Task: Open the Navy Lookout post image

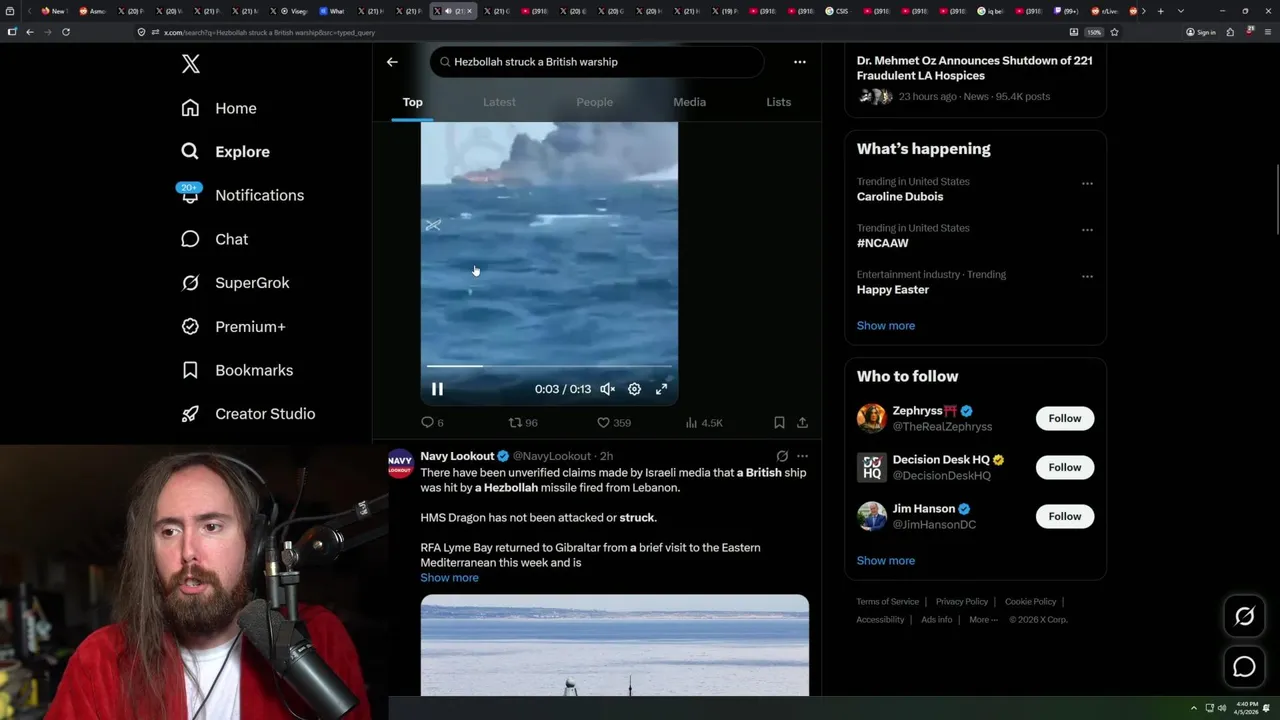Action: (x=614, y=645)
